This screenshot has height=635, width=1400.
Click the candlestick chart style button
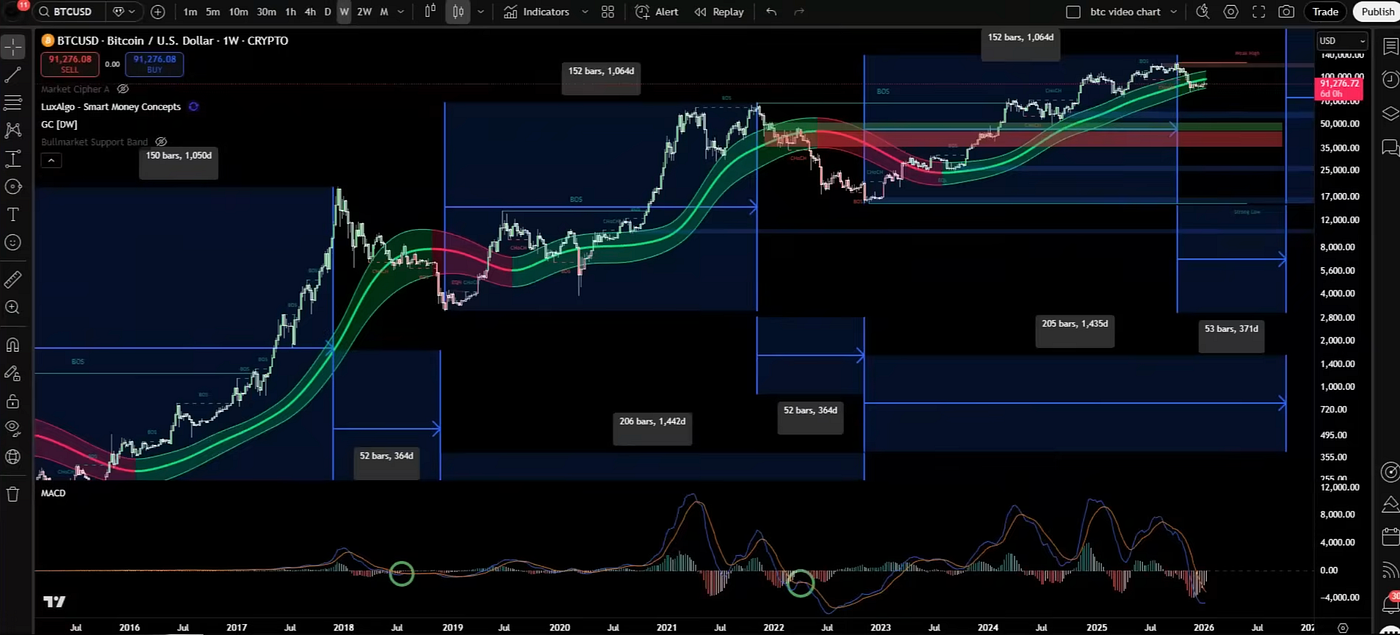(x=457, y=12)
